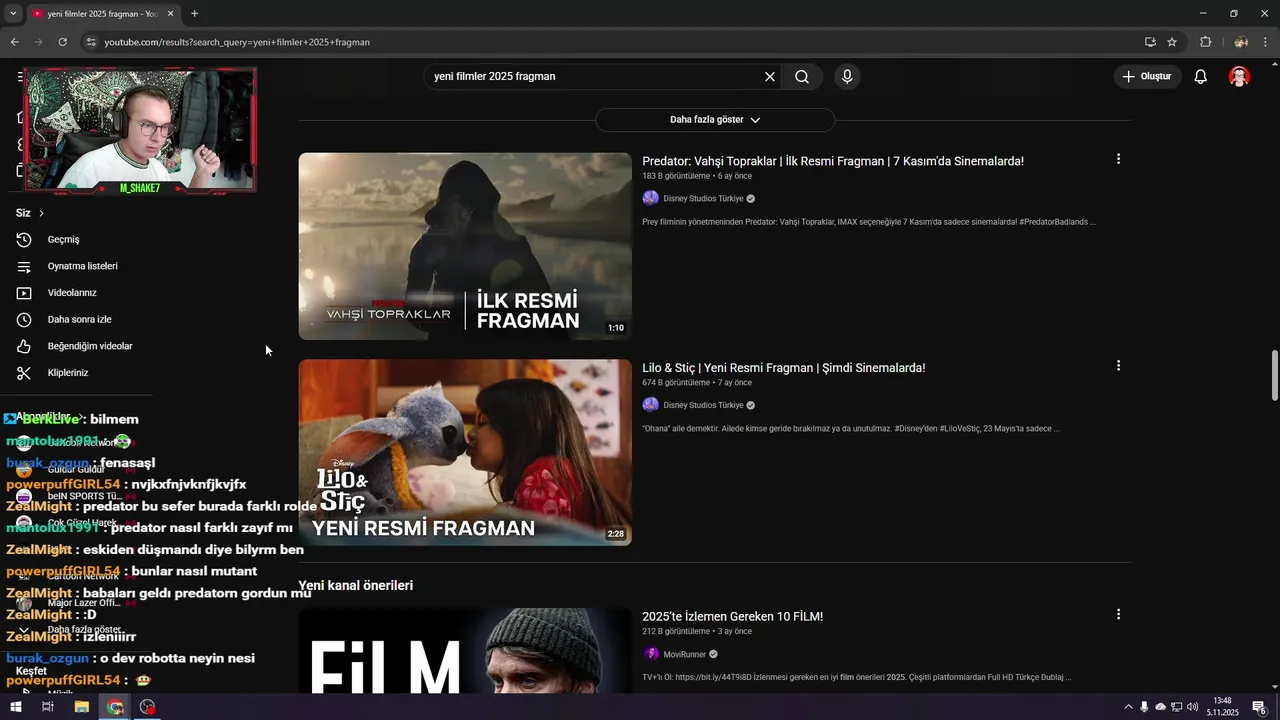
Task: Click the Geçmiş clock icon
Action: tap(24, 240)
